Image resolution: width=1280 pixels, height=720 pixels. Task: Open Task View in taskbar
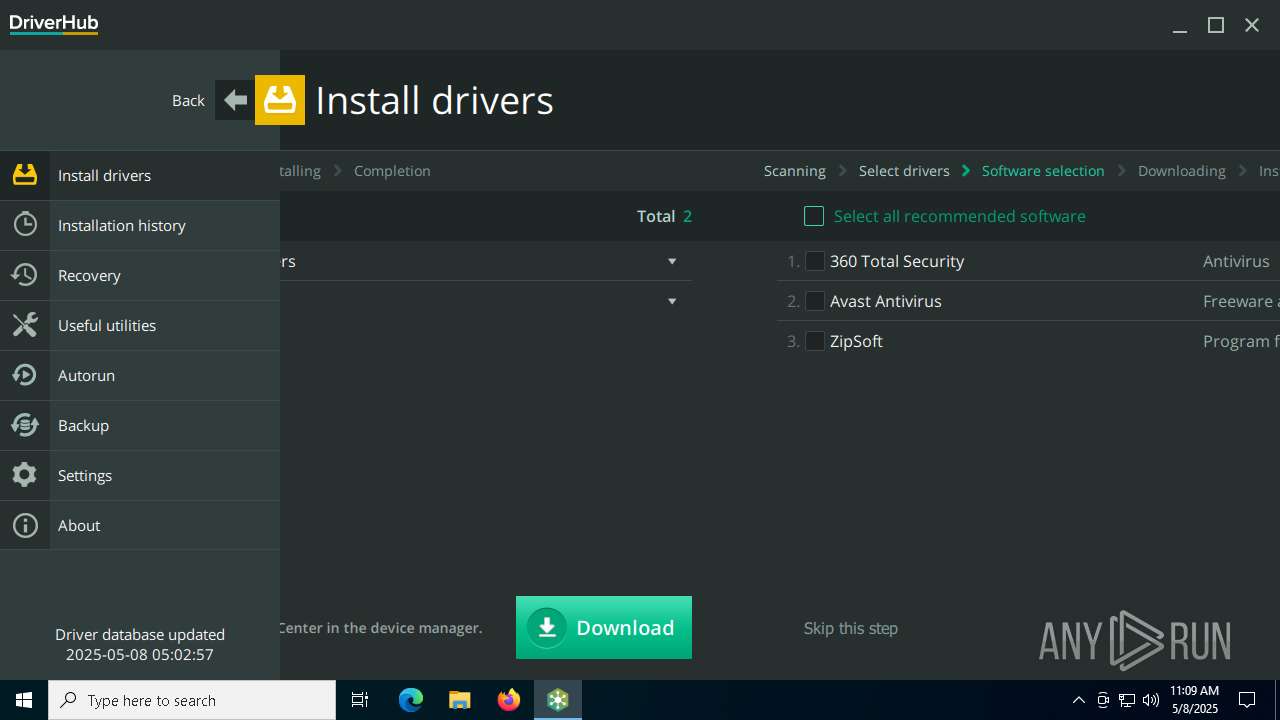(360, 700)
